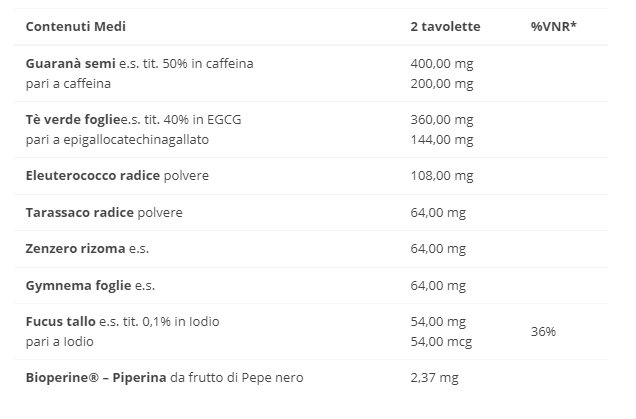The width and height of the screenshot is (636, 419).
Task: Click the 36% VNR value
Action: 543,332
